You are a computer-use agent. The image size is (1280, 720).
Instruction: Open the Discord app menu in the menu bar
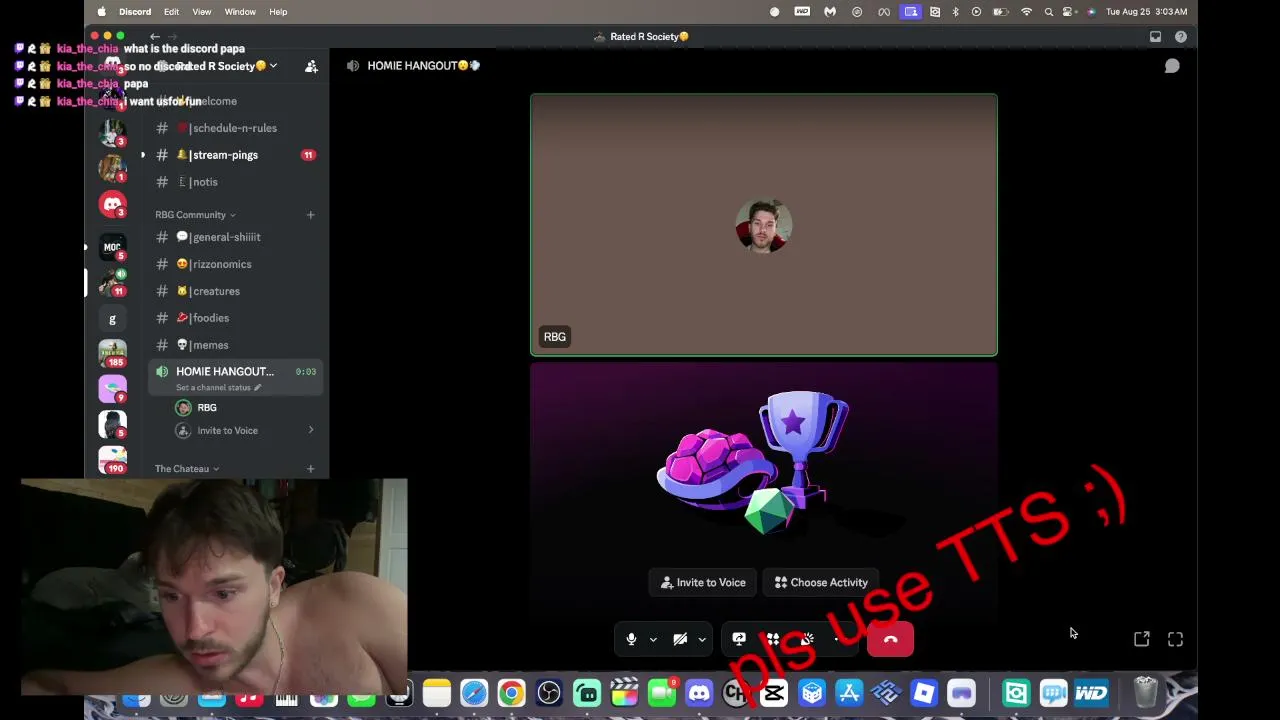[135, 12]
